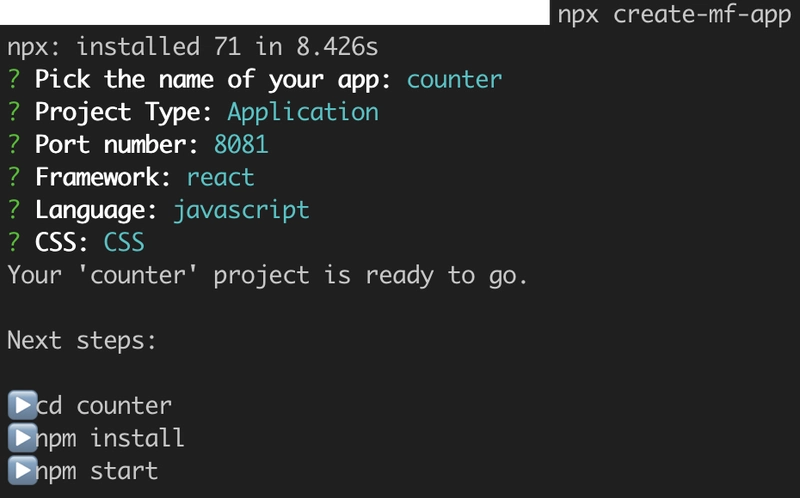Click the 'npm install' command text
The height and width of the screenshot is (498, 800).
point(110,439)
